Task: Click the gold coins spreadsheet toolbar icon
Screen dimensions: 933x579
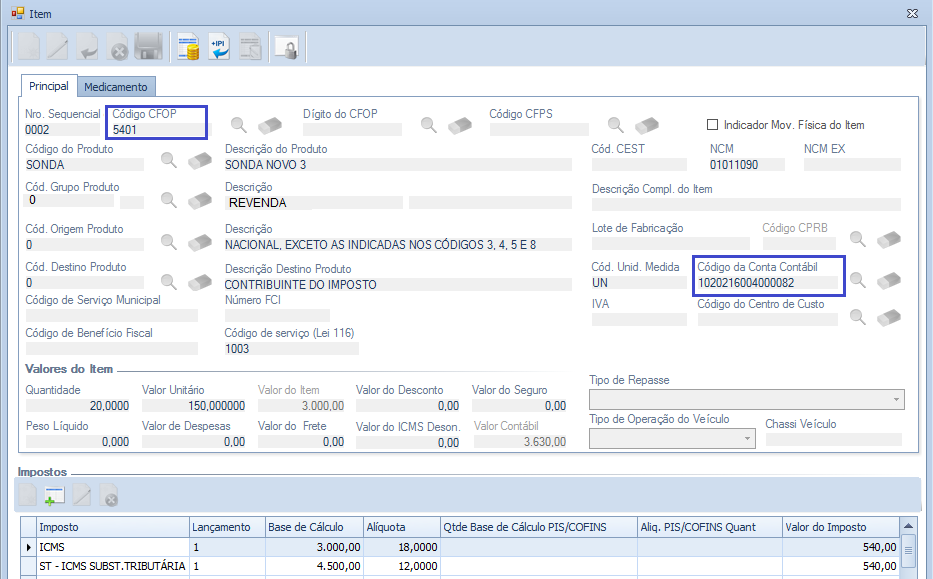Action: point(187,47)
